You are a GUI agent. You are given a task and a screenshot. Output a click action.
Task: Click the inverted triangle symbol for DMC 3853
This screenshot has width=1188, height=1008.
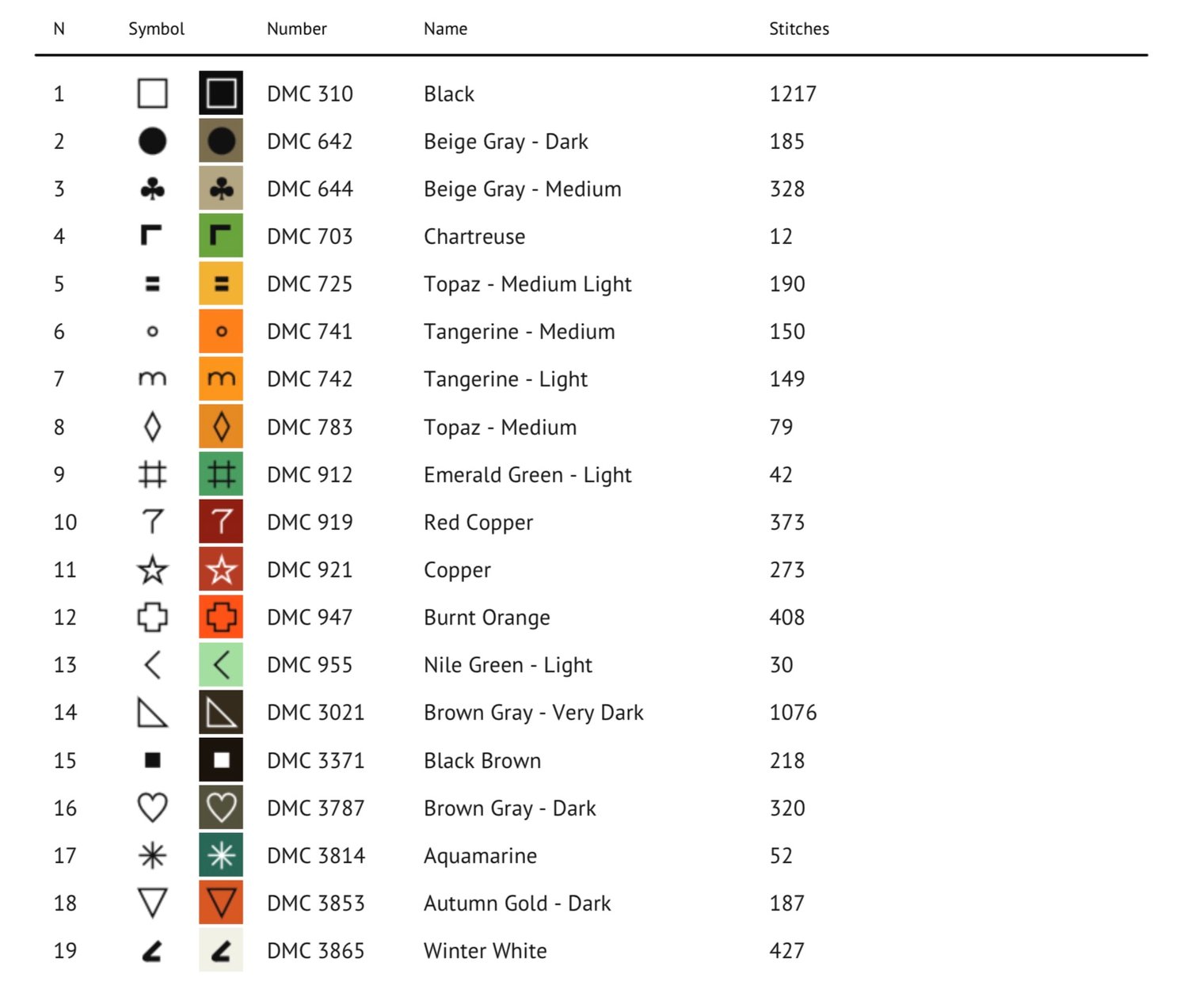click(152, 903)
